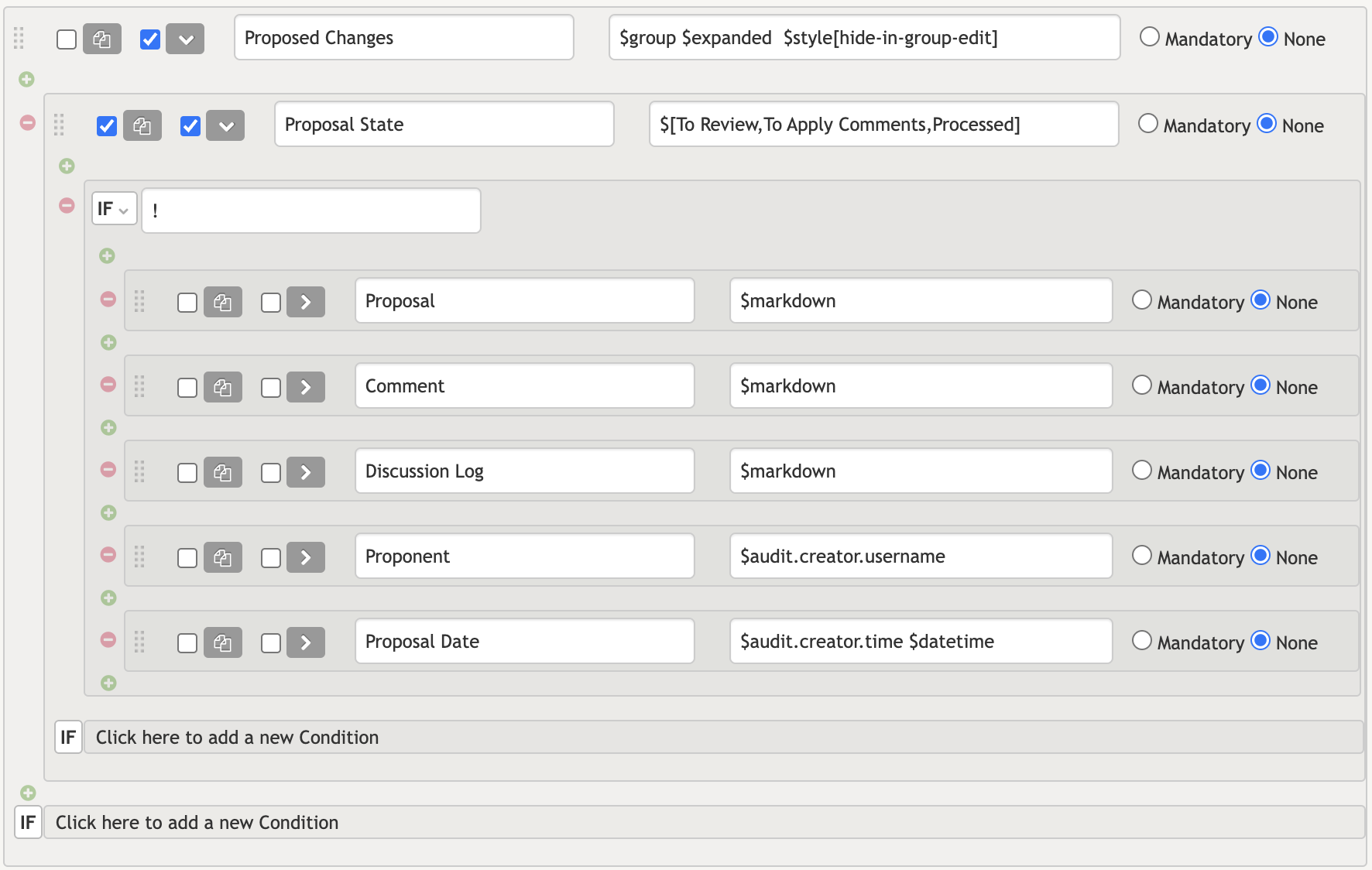Expand the Proponent row chevron
Viewport: 1372px width, 870px height.
(306, 557)
